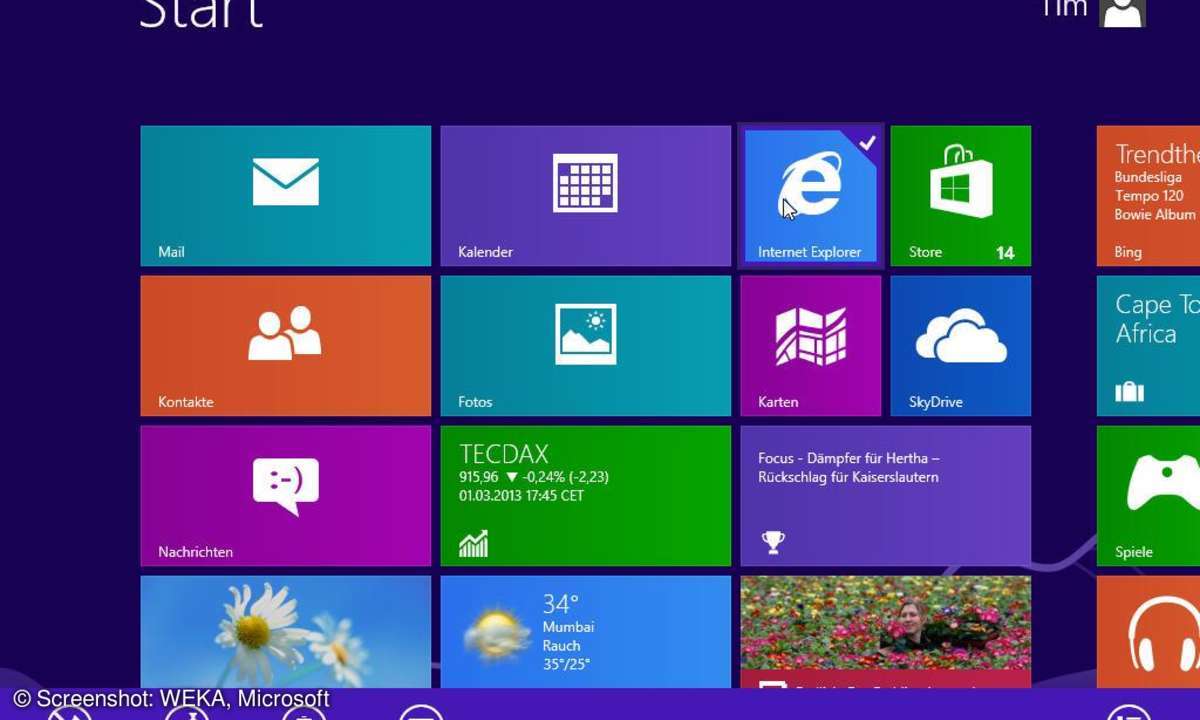Open the Store tile
This screenshot has height=720, width=1200.
[x=961, y=196]
